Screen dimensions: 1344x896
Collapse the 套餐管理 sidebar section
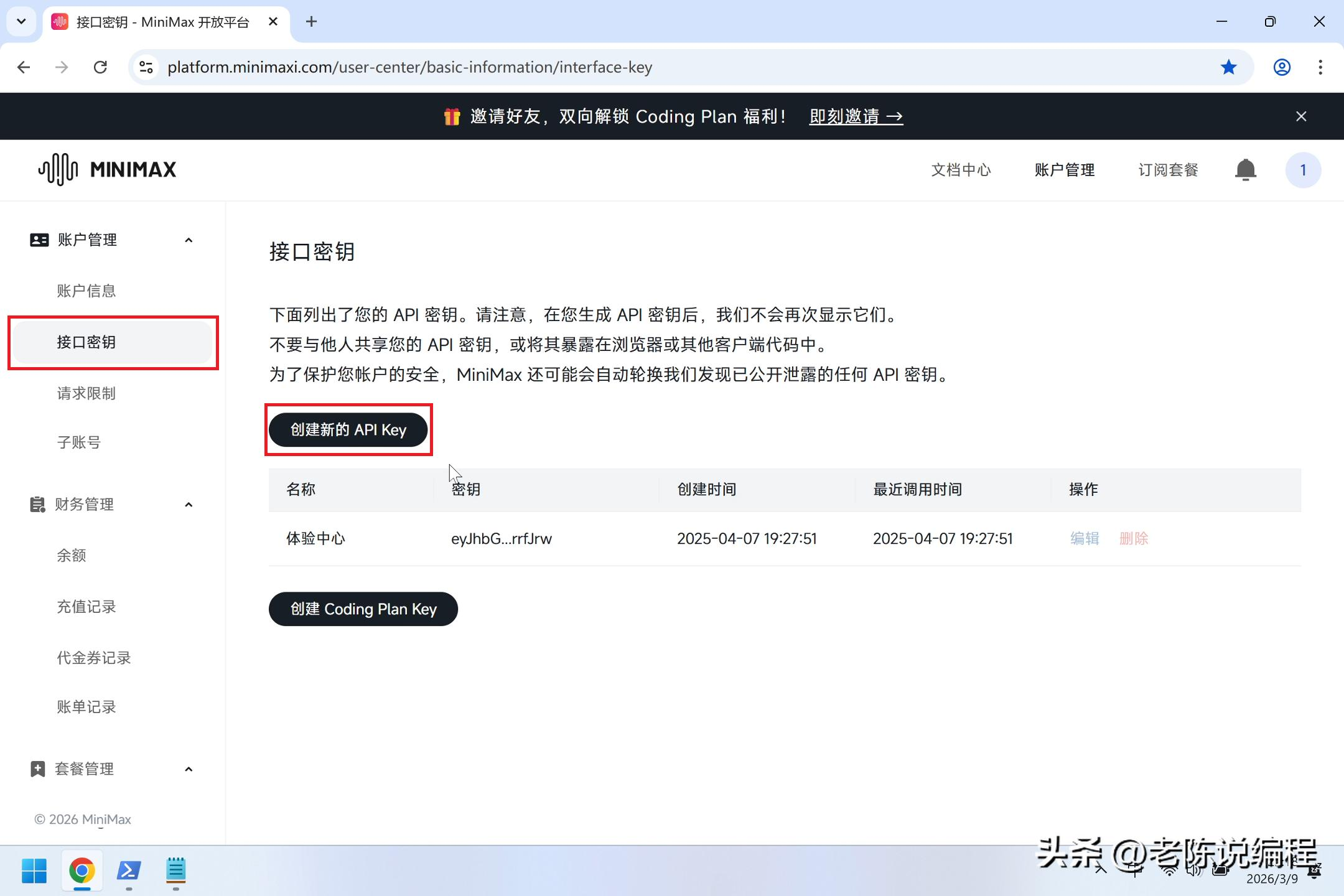pos(189,770)
